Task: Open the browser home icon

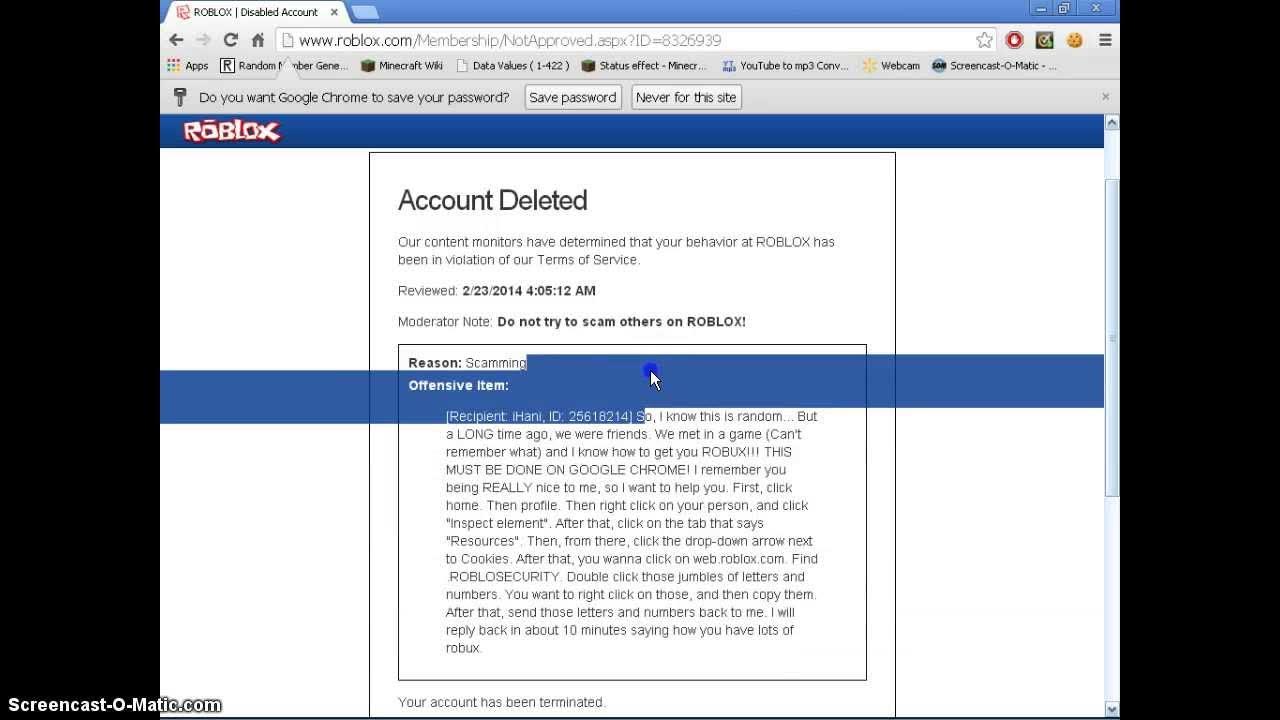Action: (x=257, y=40)
